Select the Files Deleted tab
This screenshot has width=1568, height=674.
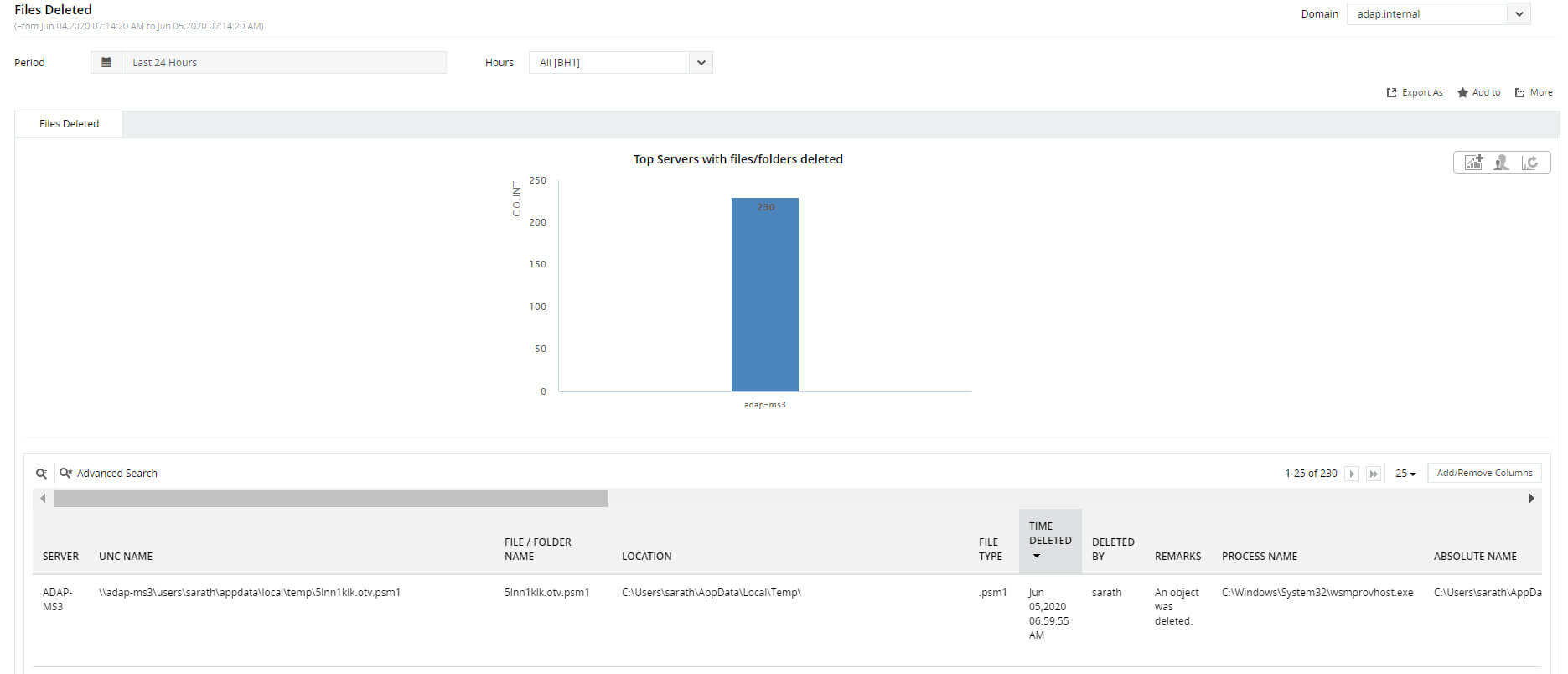[x=69, y=124]
